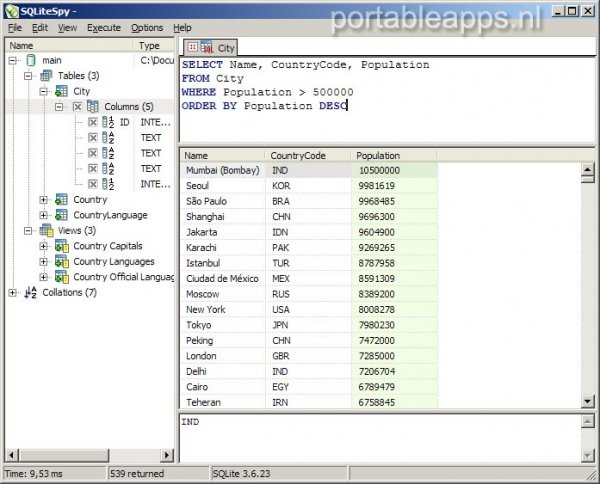This screenshot has height=484, width=600.
Task: Select the Cairo name cell
Action: pos(223,387)
